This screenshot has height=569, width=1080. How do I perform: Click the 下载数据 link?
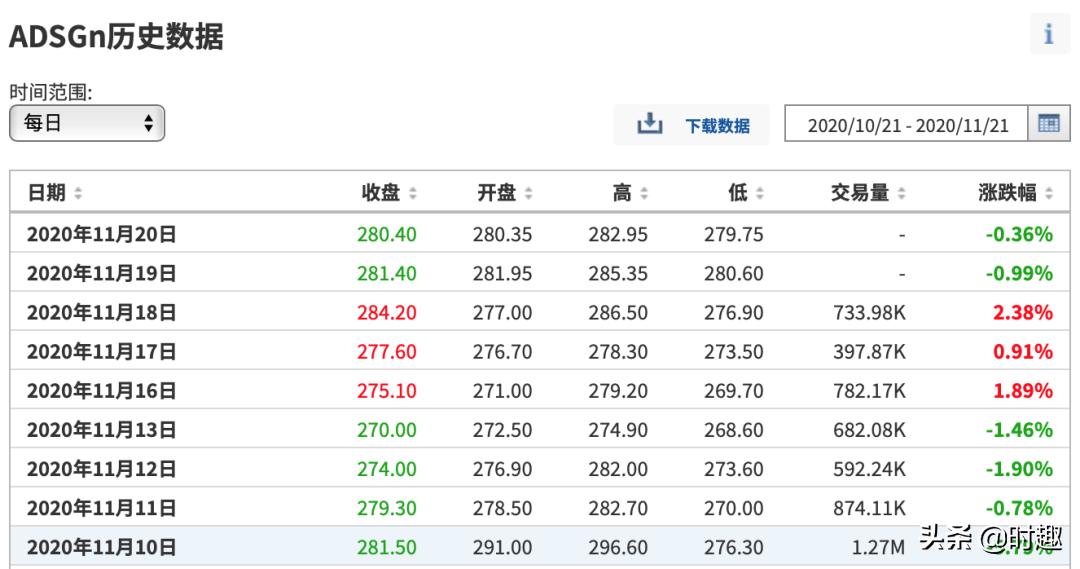[x=717, y=126]
